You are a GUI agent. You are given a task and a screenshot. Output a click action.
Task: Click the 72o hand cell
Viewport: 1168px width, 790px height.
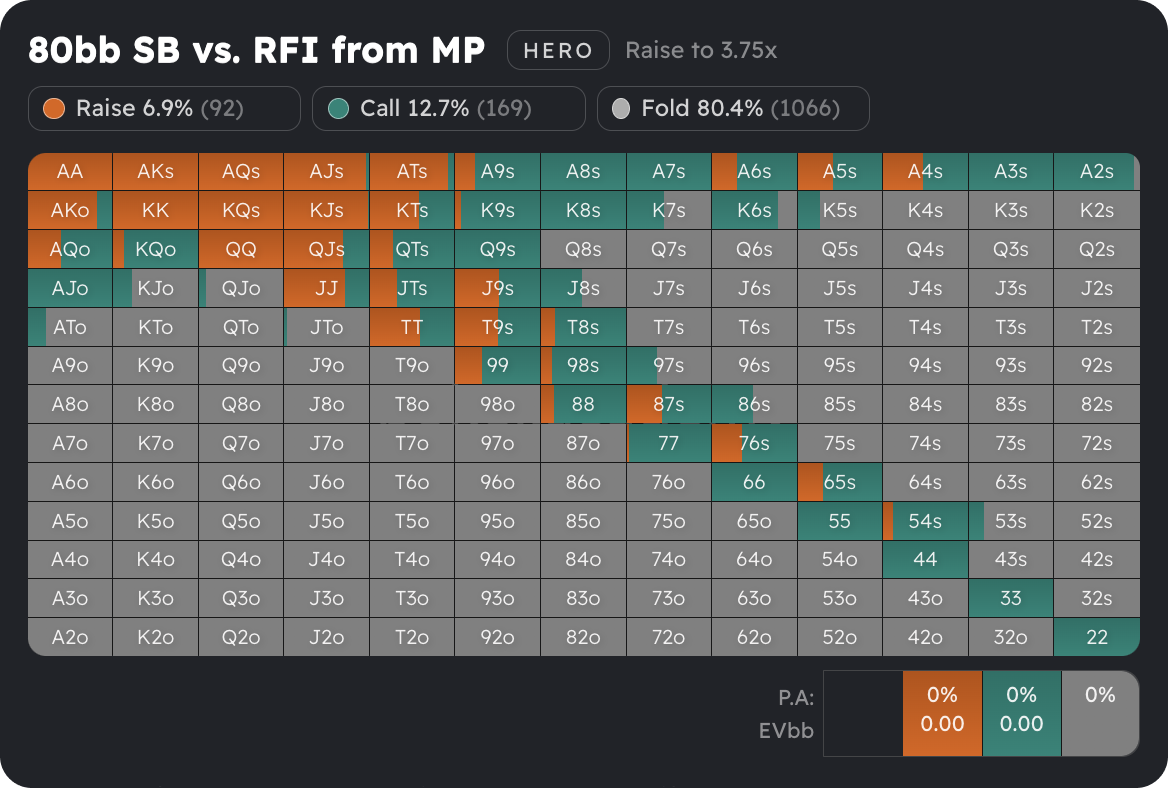[668, 637]
